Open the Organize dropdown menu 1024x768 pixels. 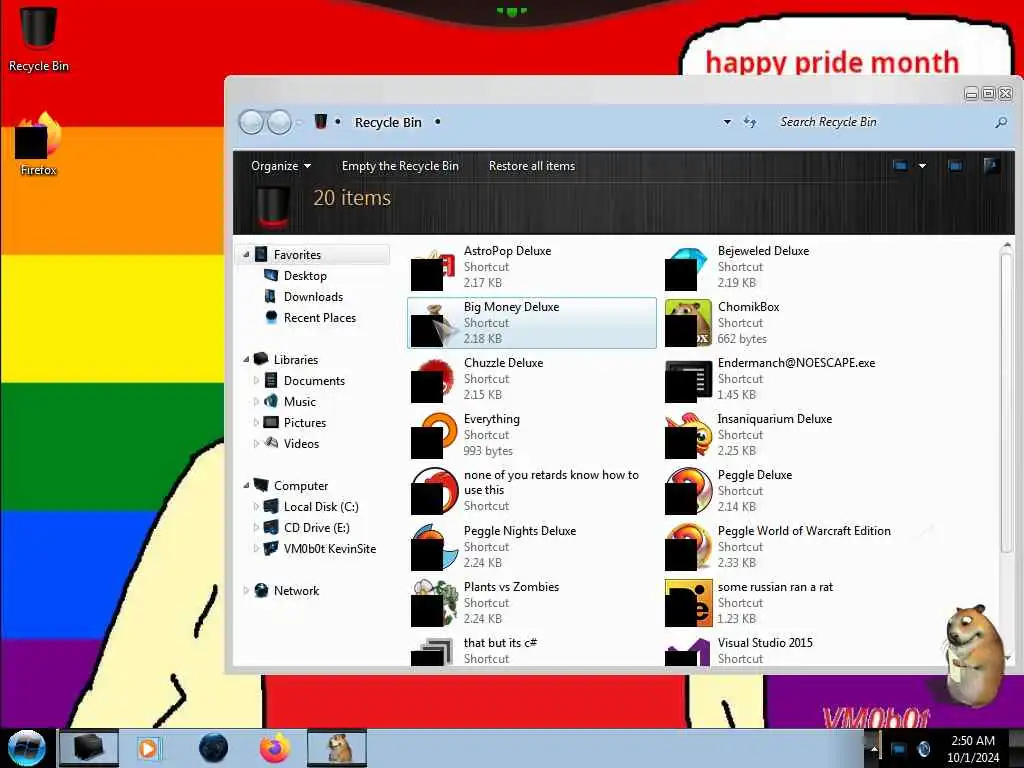(x=281, y=166)
